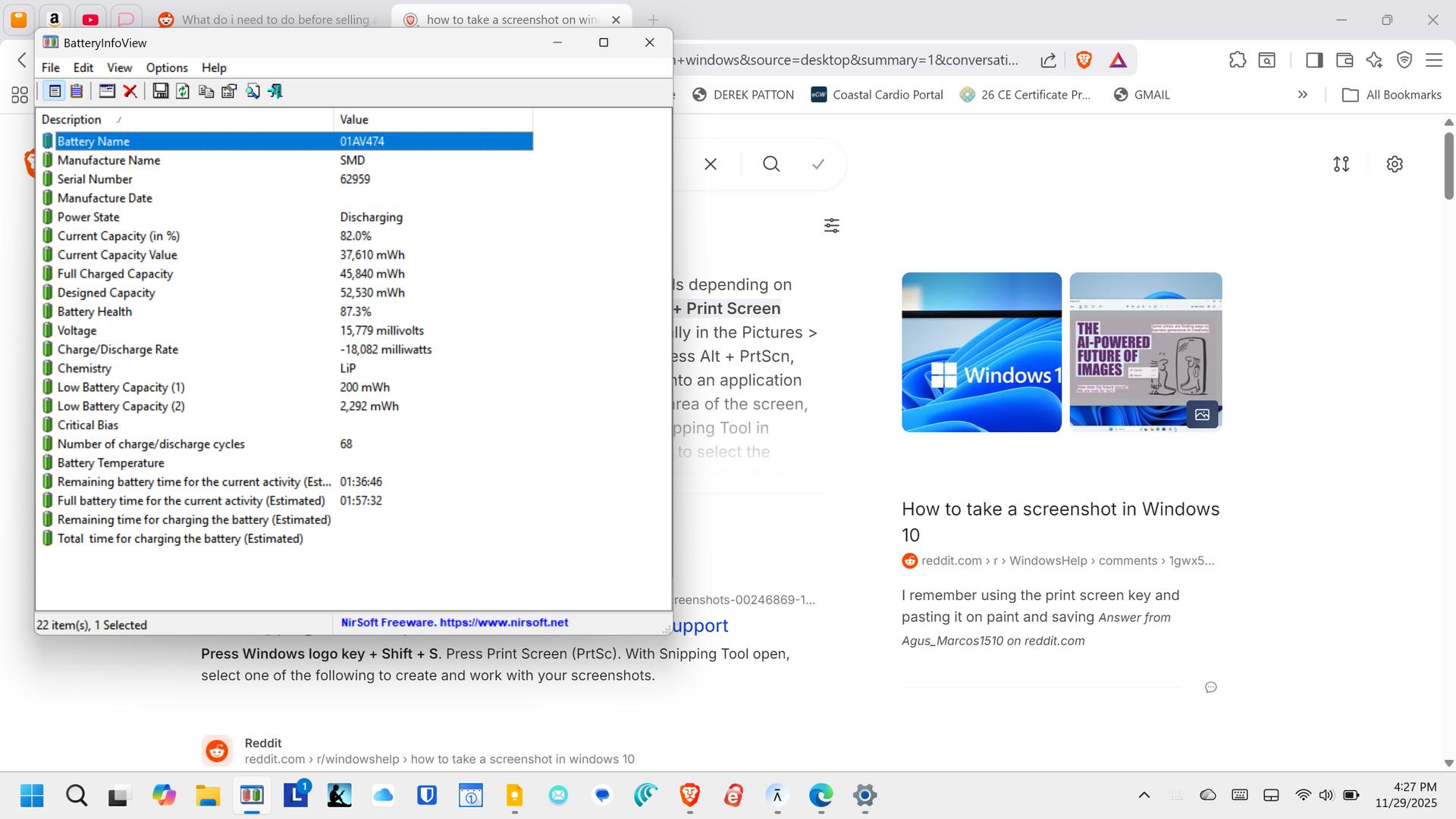This screenshot has height=819, width=1456.
Task: Click the Brave Shields lion icon
Action: pyautogui.click(x=1084, y=60)
